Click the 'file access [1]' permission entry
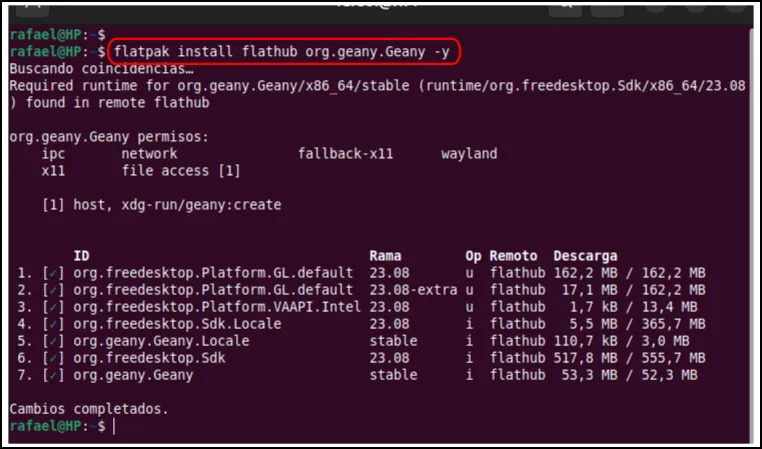 (x=181, y=171)
